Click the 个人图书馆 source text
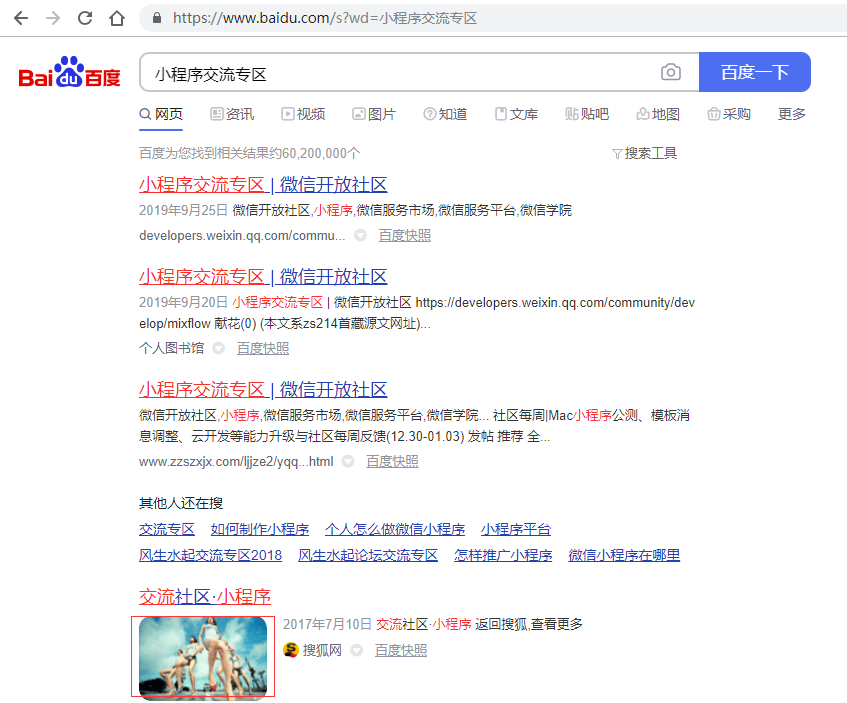Viewport: 847px width, 703px height. 172,349
